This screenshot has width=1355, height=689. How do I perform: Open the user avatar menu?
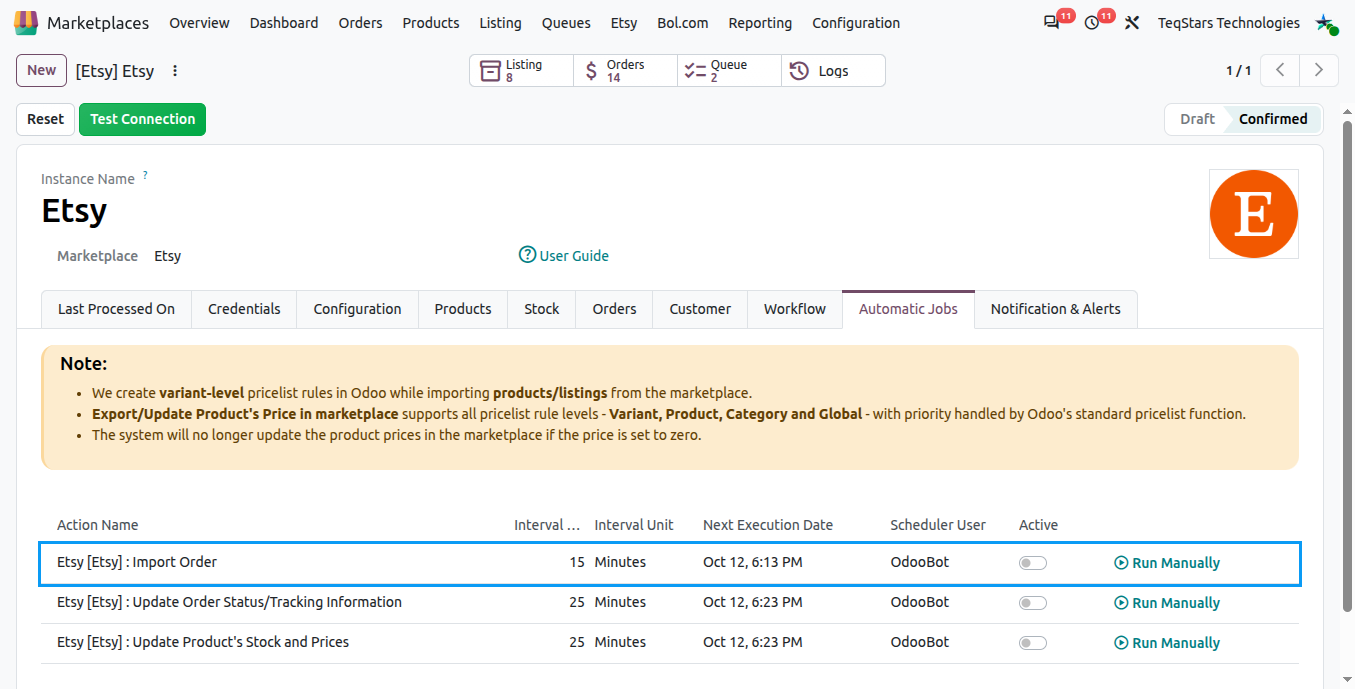coord(1326,23)
